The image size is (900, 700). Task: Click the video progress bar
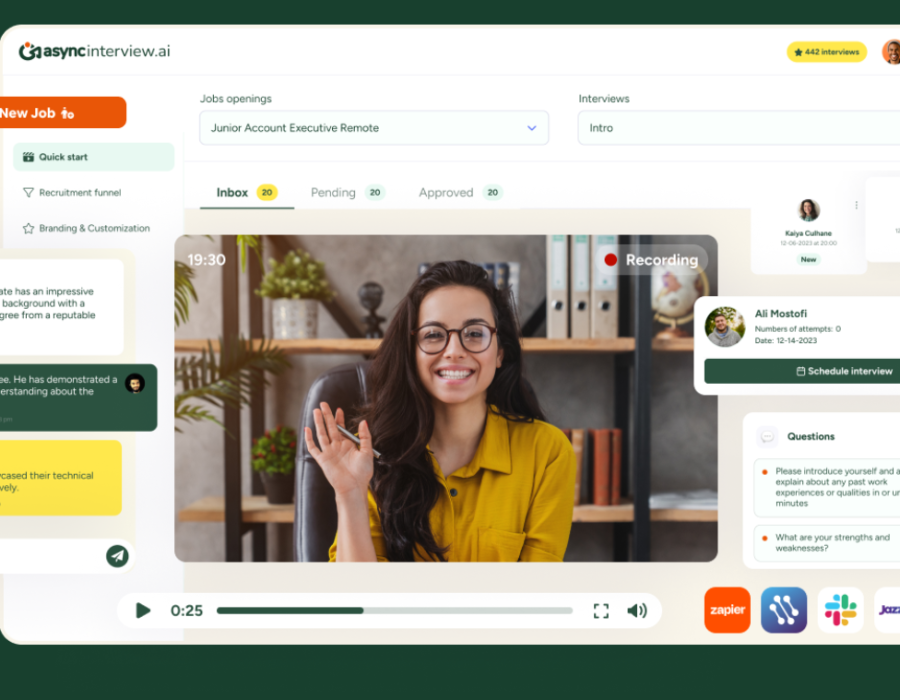tap(394, 610)
